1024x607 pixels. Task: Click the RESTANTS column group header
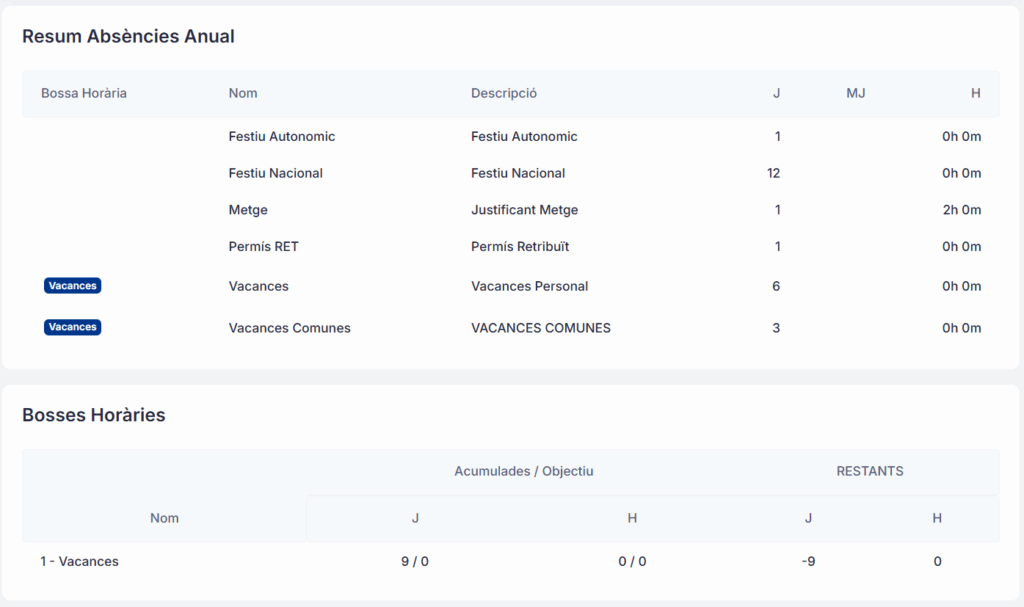(869, 471)
